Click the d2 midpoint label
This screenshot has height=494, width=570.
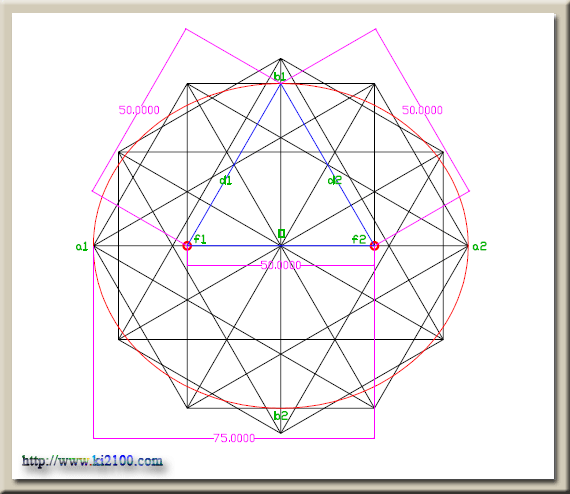coord(335,180)
